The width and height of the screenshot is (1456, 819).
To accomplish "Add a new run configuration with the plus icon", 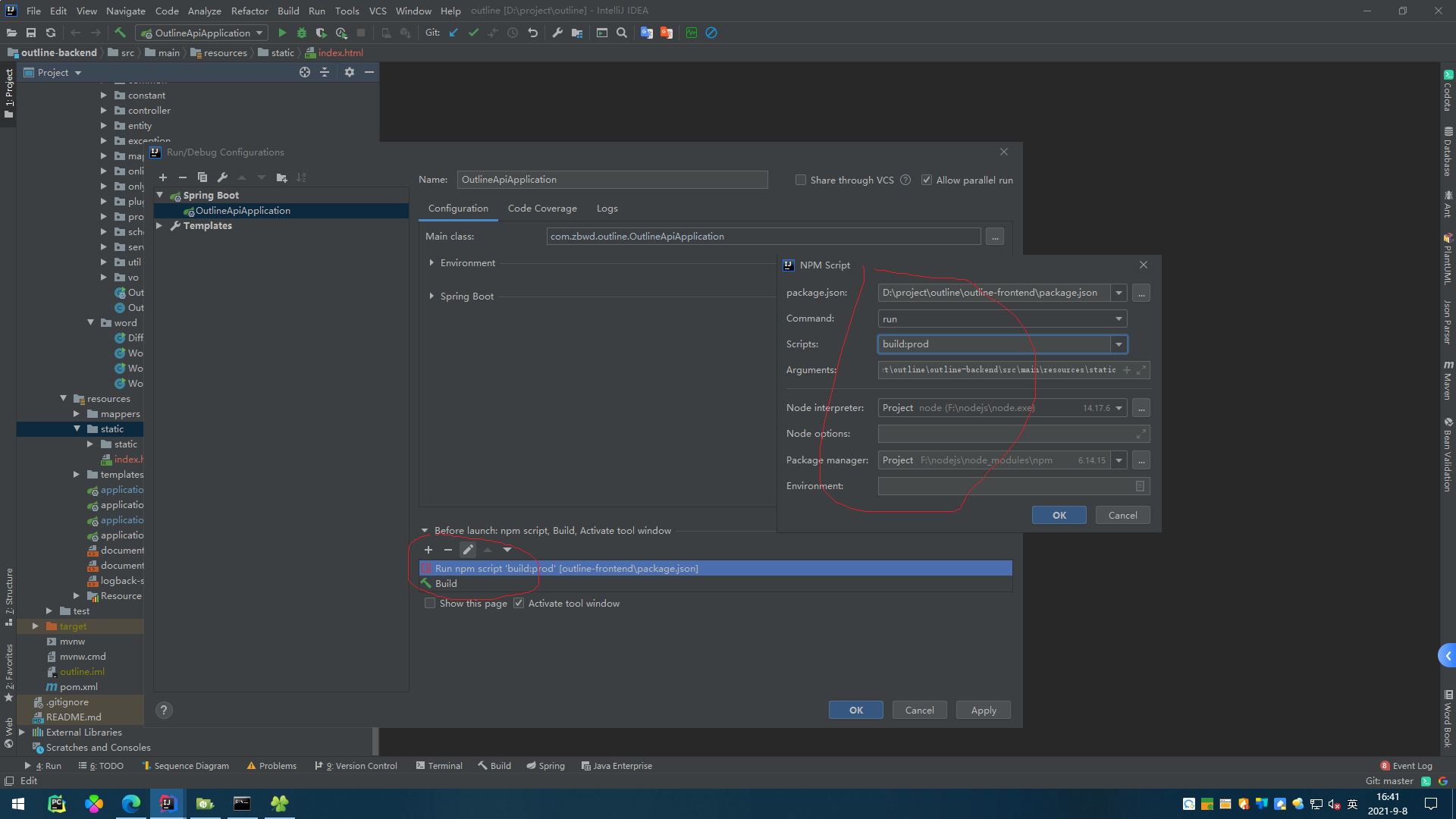I will [x=163, y=177].
